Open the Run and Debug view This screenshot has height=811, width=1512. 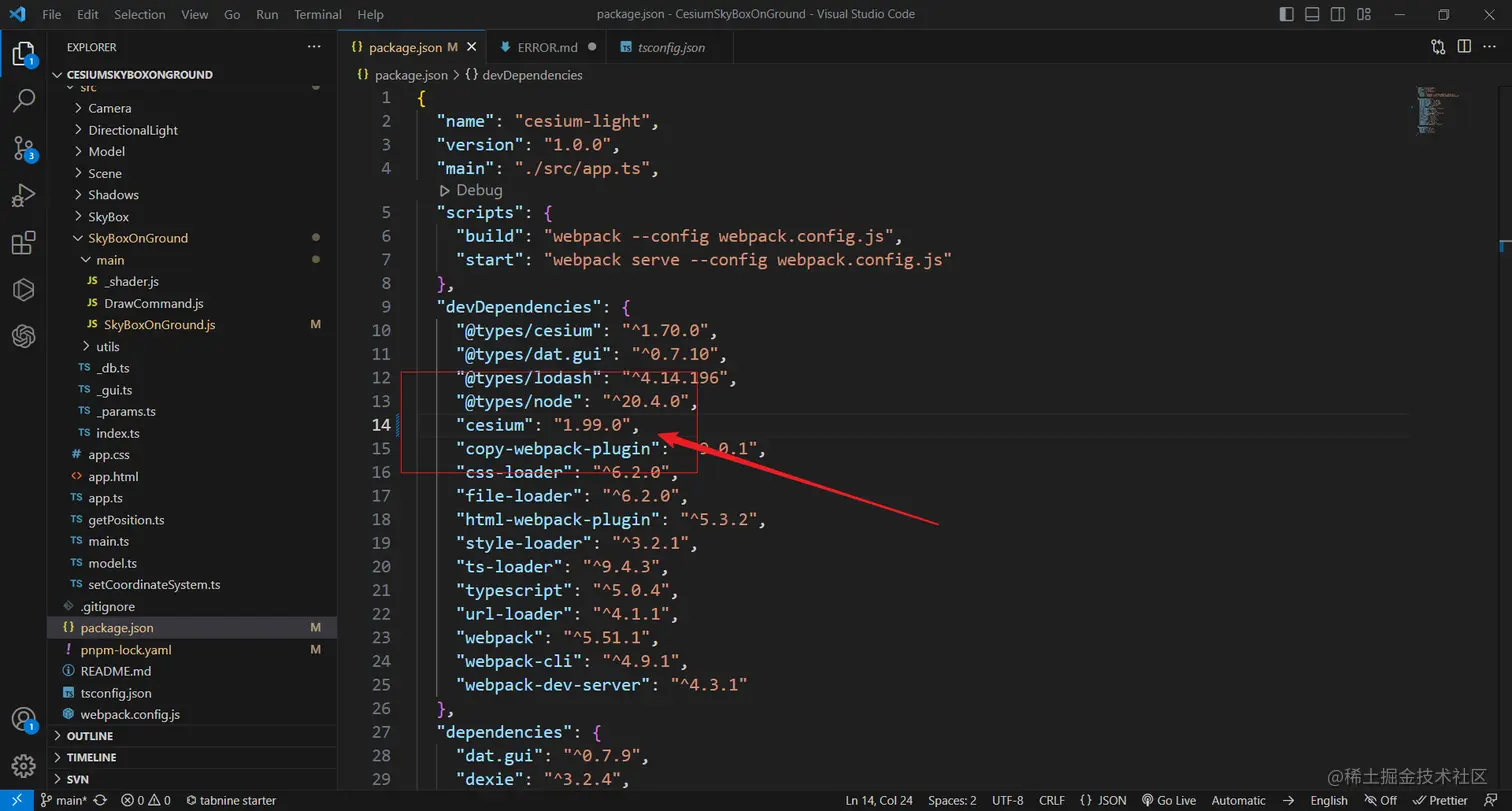(x=23, y=196)
